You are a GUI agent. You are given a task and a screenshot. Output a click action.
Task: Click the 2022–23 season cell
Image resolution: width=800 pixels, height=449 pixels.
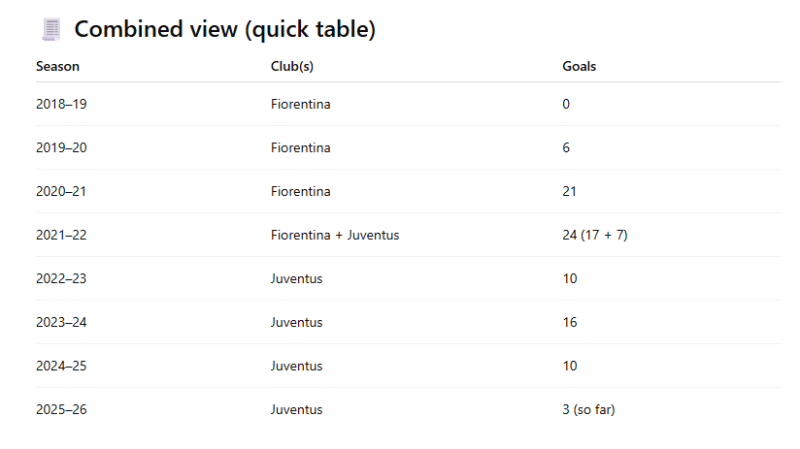pyautogui.click(x=61, y=279)
